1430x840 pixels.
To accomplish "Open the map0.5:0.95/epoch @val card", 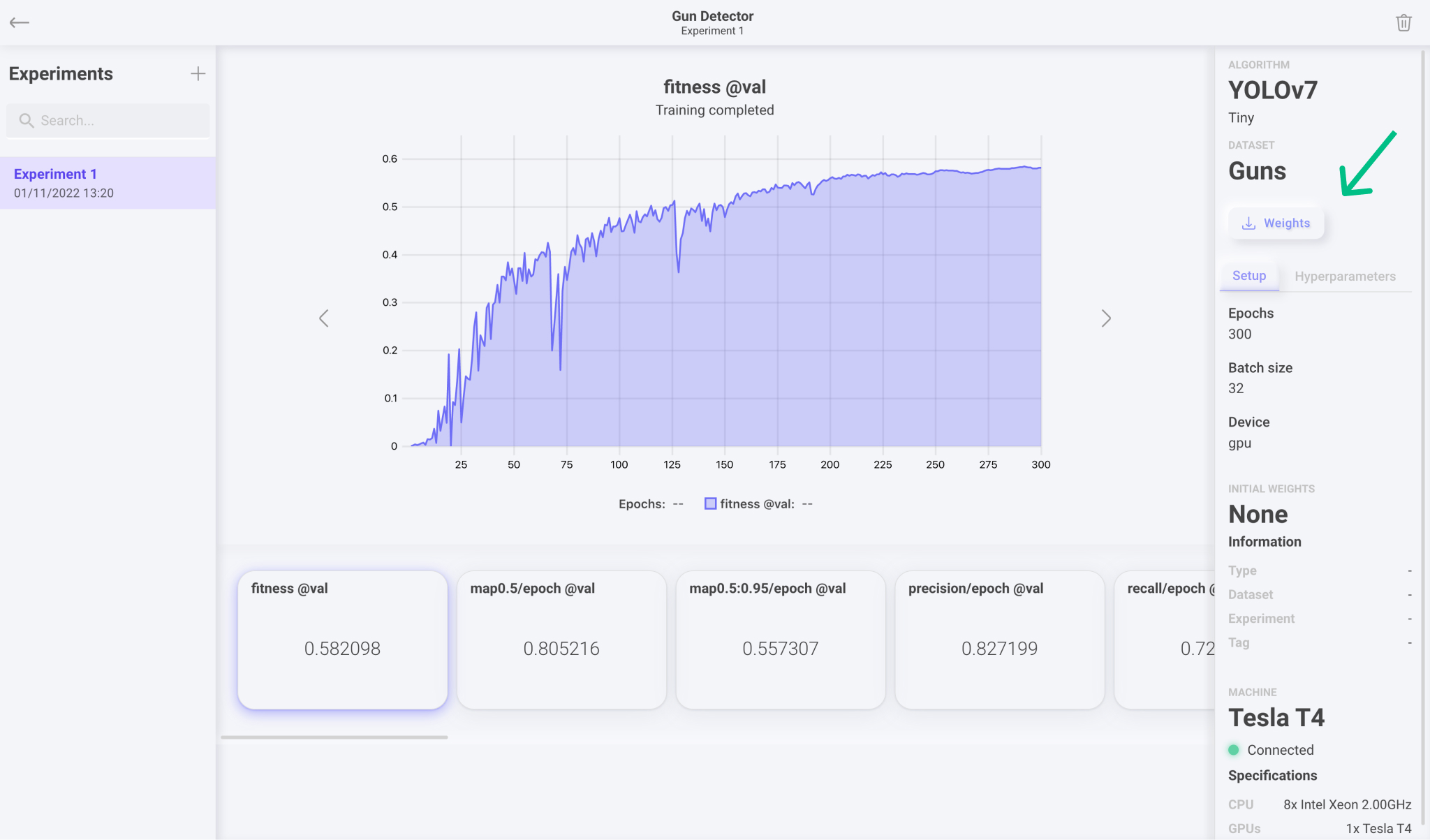I will pyautogui.click(x=781, y=640).
